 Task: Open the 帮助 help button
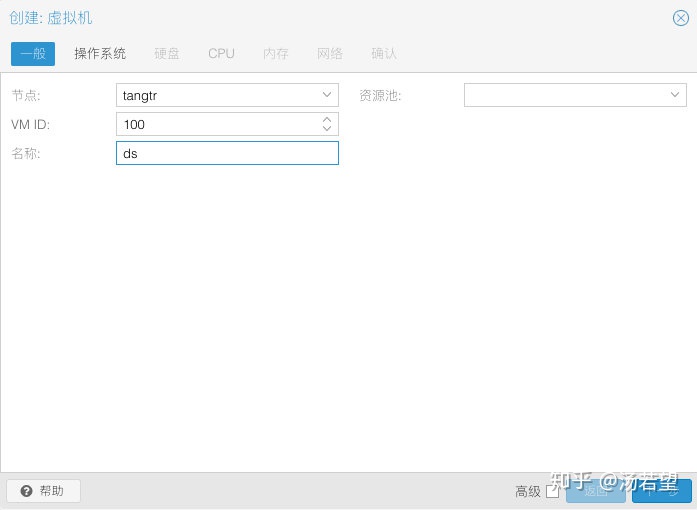click(44, 491)
